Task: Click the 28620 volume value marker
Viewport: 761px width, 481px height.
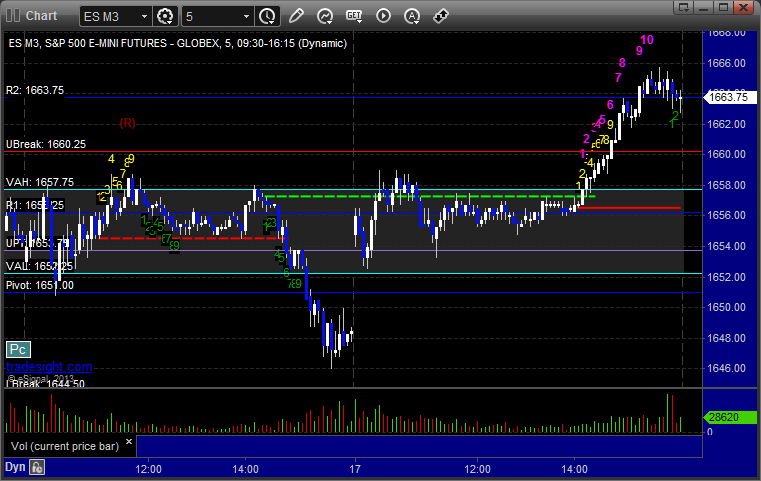Action: [x=730, y=417]
